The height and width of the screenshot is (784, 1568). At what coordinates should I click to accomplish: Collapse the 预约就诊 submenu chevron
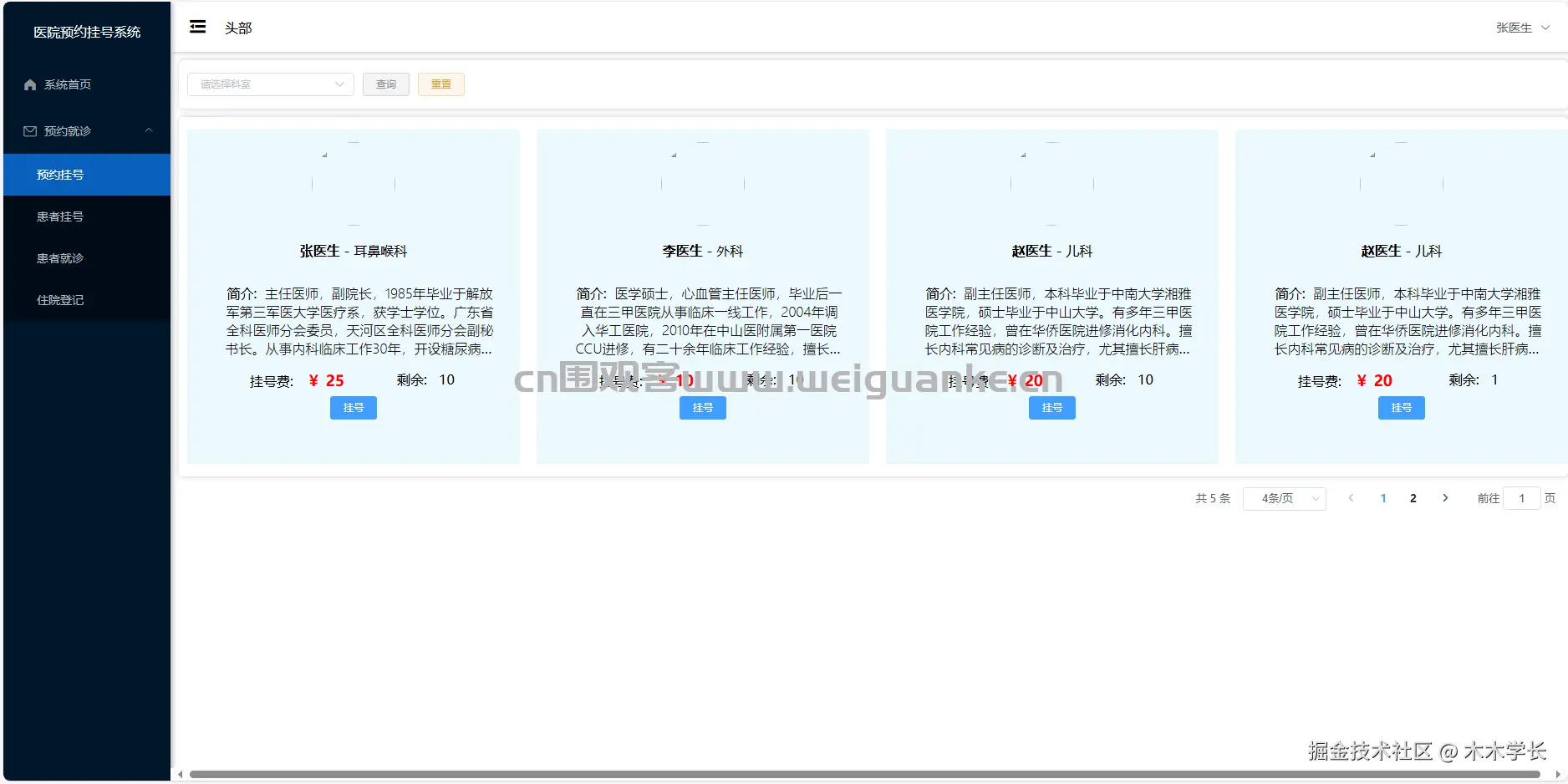[149, 130]
